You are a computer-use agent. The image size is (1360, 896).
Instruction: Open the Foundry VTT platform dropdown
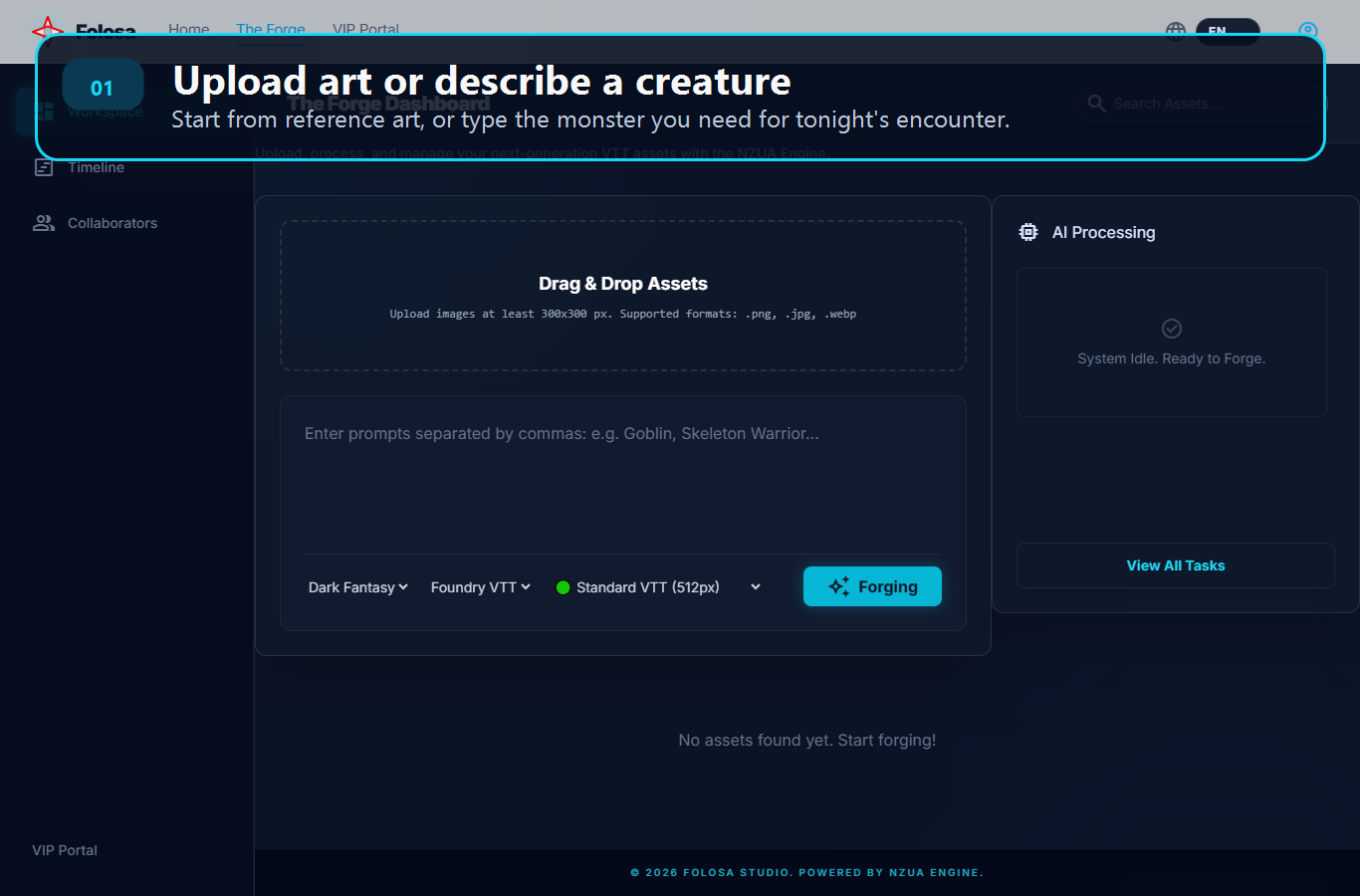coord(481,587)
